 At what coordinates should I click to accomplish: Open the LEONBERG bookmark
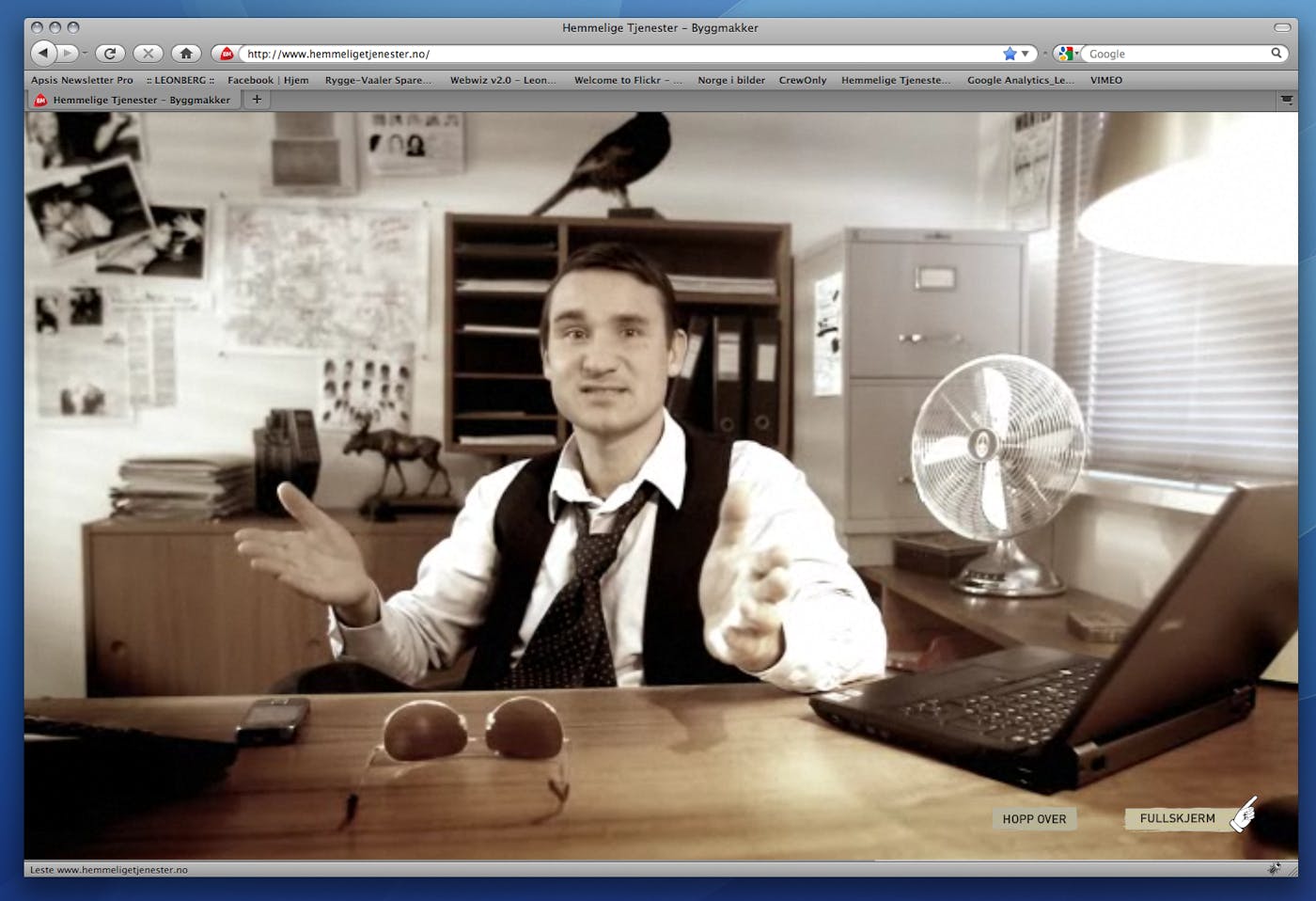coord(180,80)
